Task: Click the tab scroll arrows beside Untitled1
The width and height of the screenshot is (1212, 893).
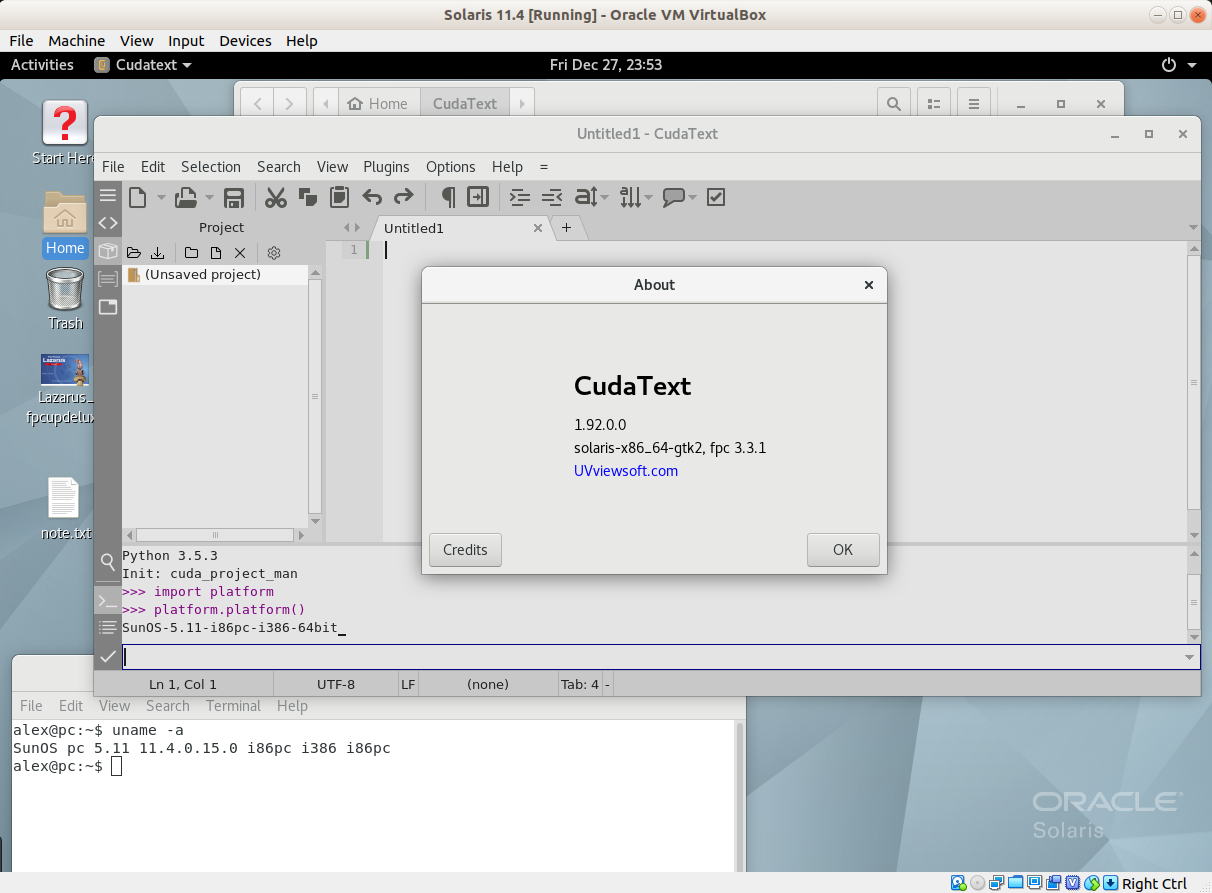Action: [x=351, y=228]
